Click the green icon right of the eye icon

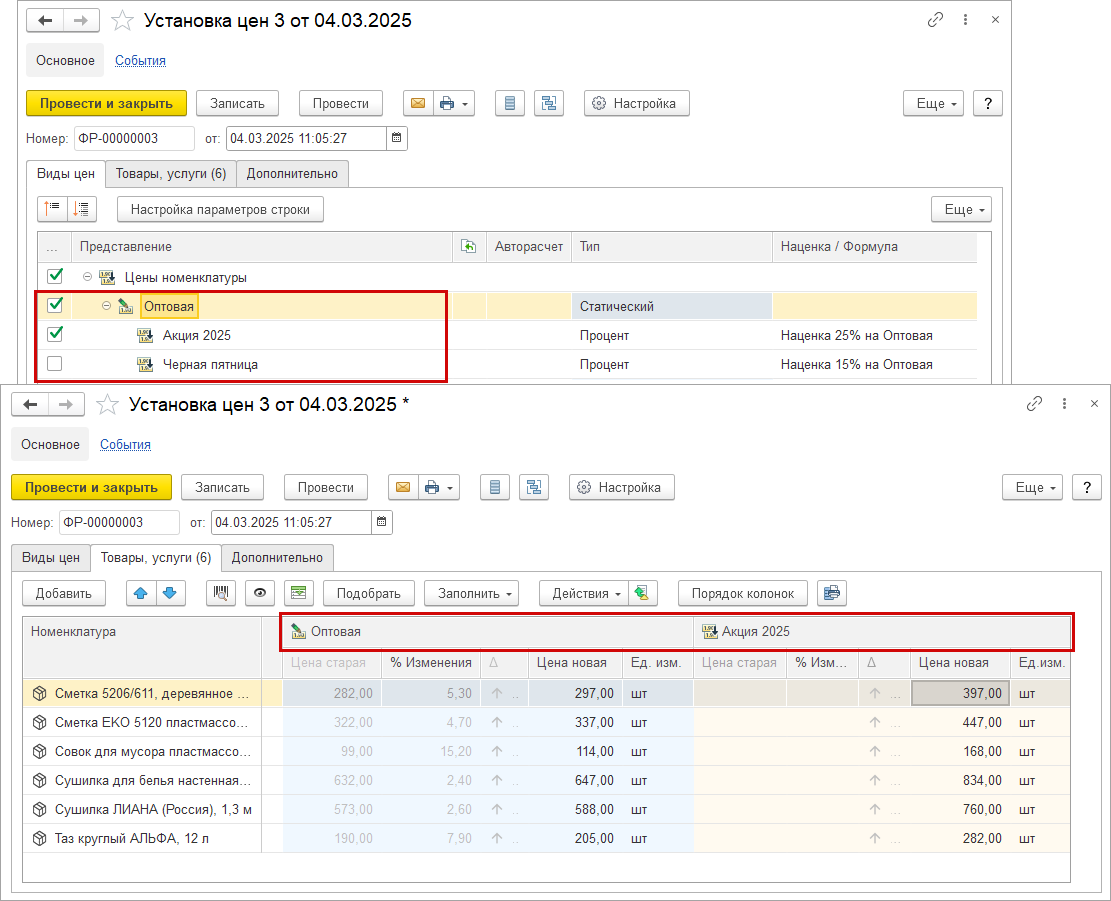[x=298, y=593]
